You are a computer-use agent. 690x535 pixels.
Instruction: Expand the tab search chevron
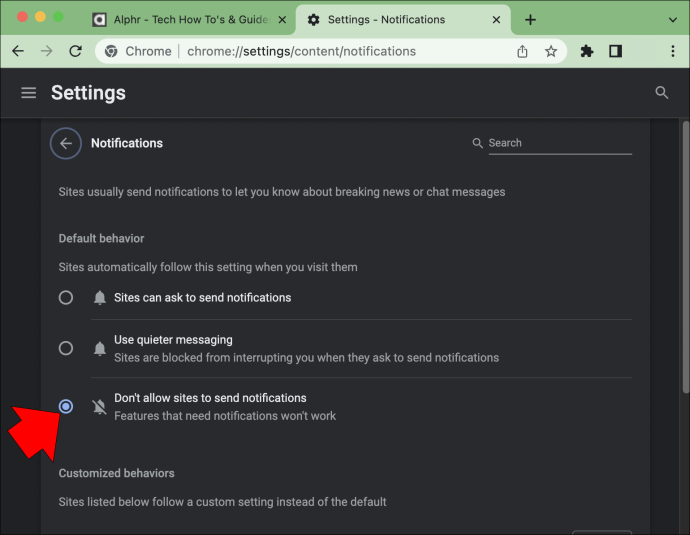(672, 20)
